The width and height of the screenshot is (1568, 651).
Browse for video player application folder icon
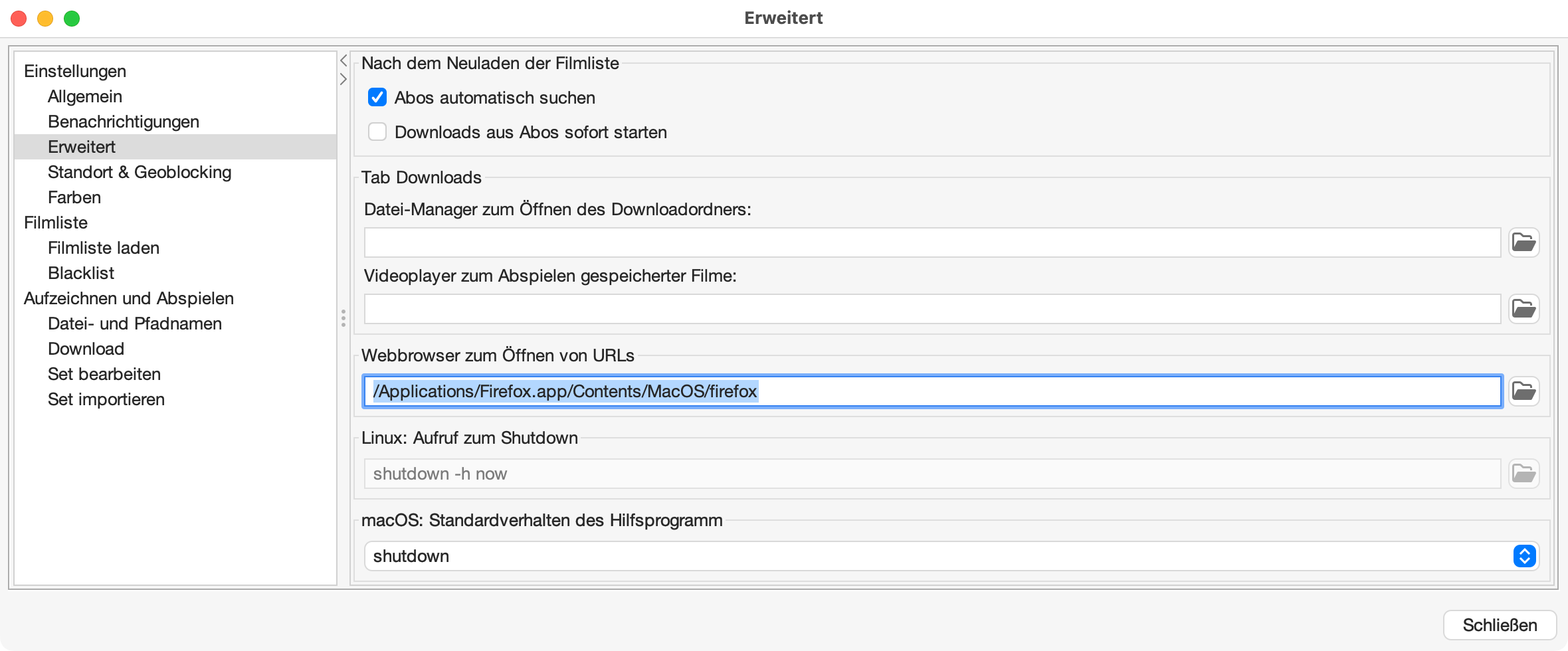[x=1523, y=309]
